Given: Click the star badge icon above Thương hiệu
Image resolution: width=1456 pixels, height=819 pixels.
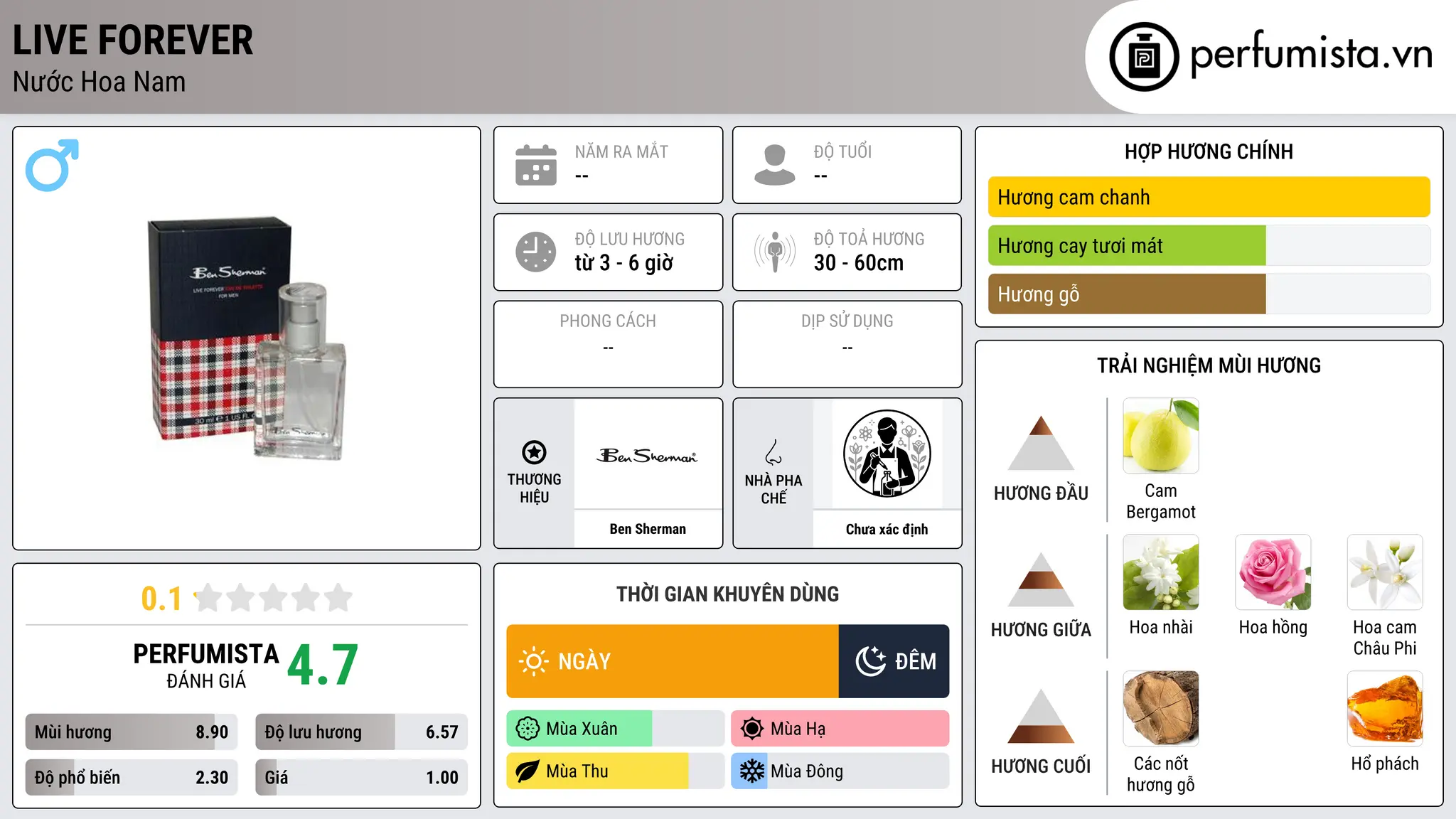Looking at the screenshot, I should [534, 452].
